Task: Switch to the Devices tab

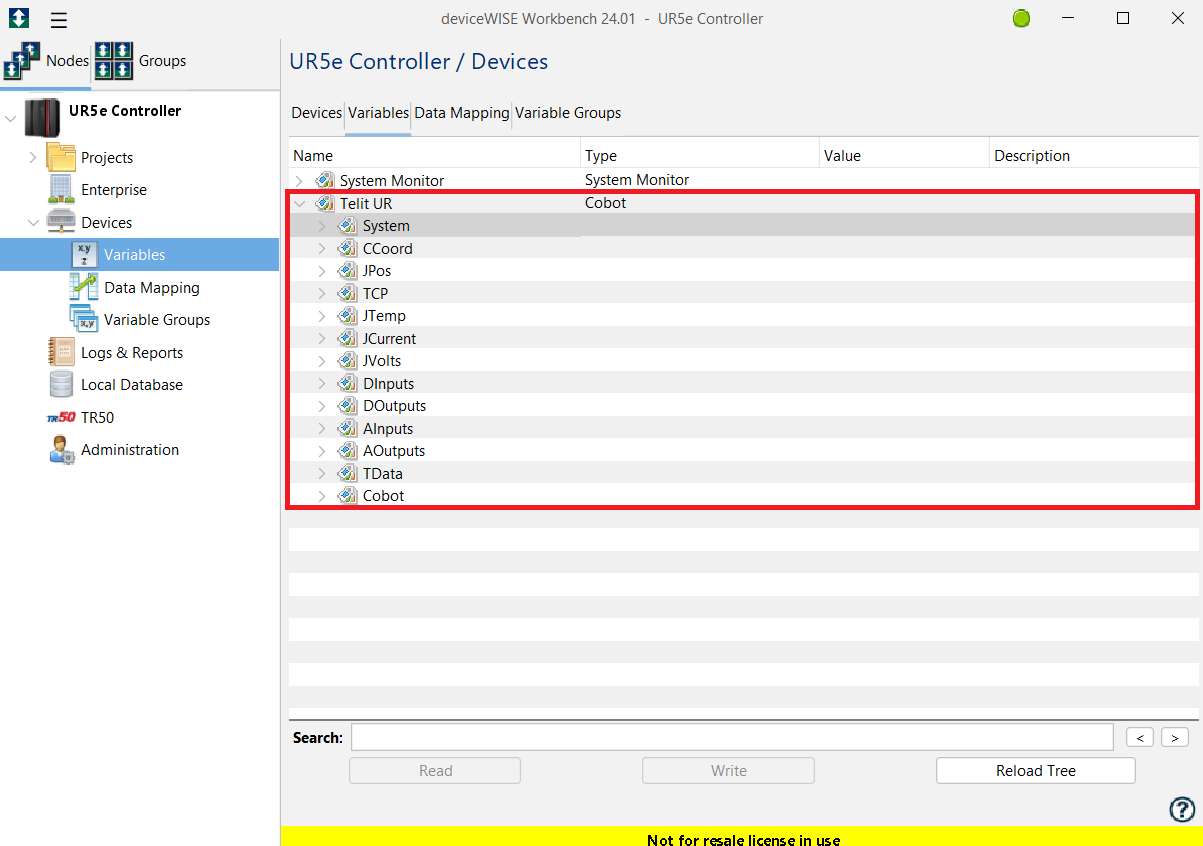Action: point(316,113)
